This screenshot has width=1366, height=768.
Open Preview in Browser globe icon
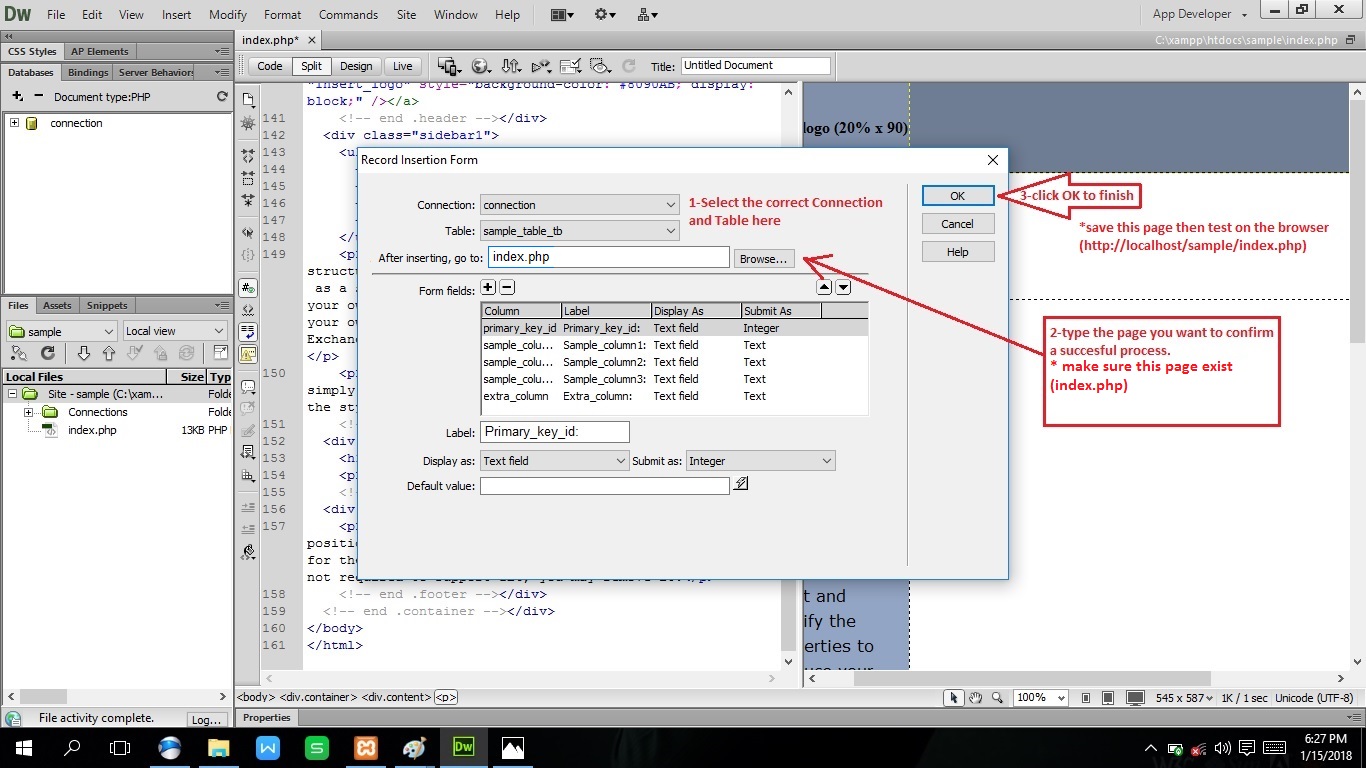480,66
